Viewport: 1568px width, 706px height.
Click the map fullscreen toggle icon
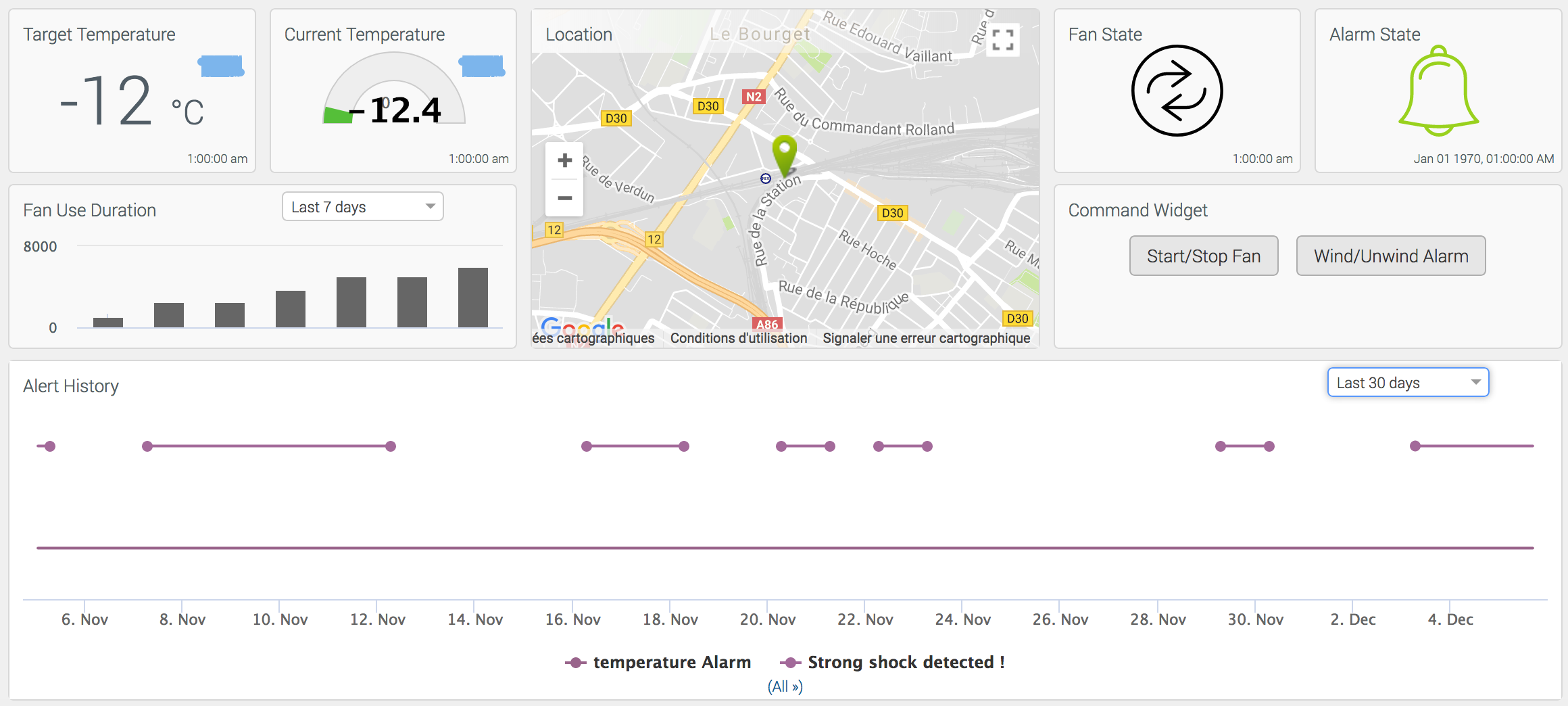coord(1003,40)
